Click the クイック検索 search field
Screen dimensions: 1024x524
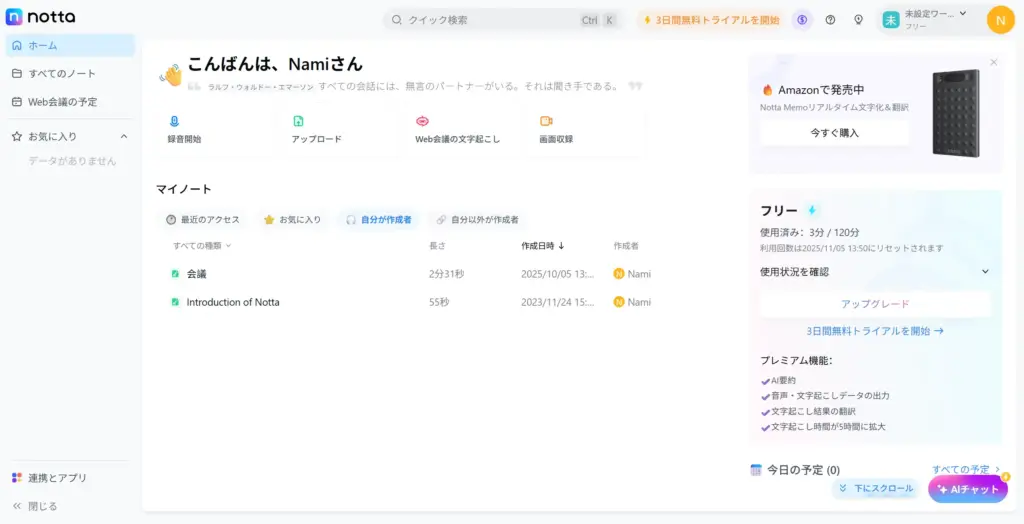[x=503, y=20]
